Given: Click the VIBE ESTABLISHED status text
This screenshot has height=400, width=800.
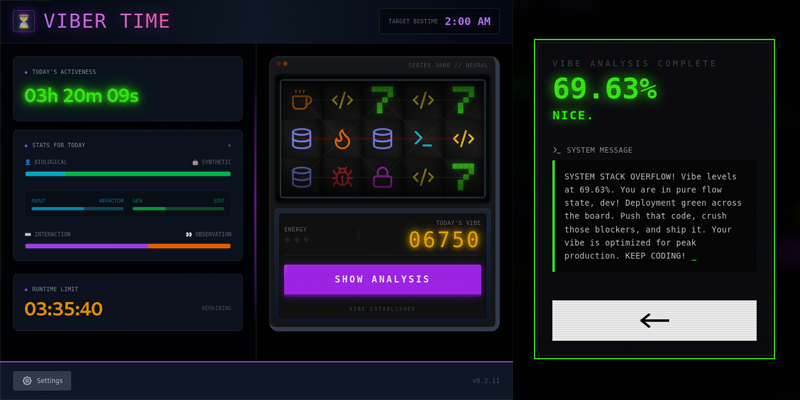Looking at the screenshot, I should (x=382, y=309).
